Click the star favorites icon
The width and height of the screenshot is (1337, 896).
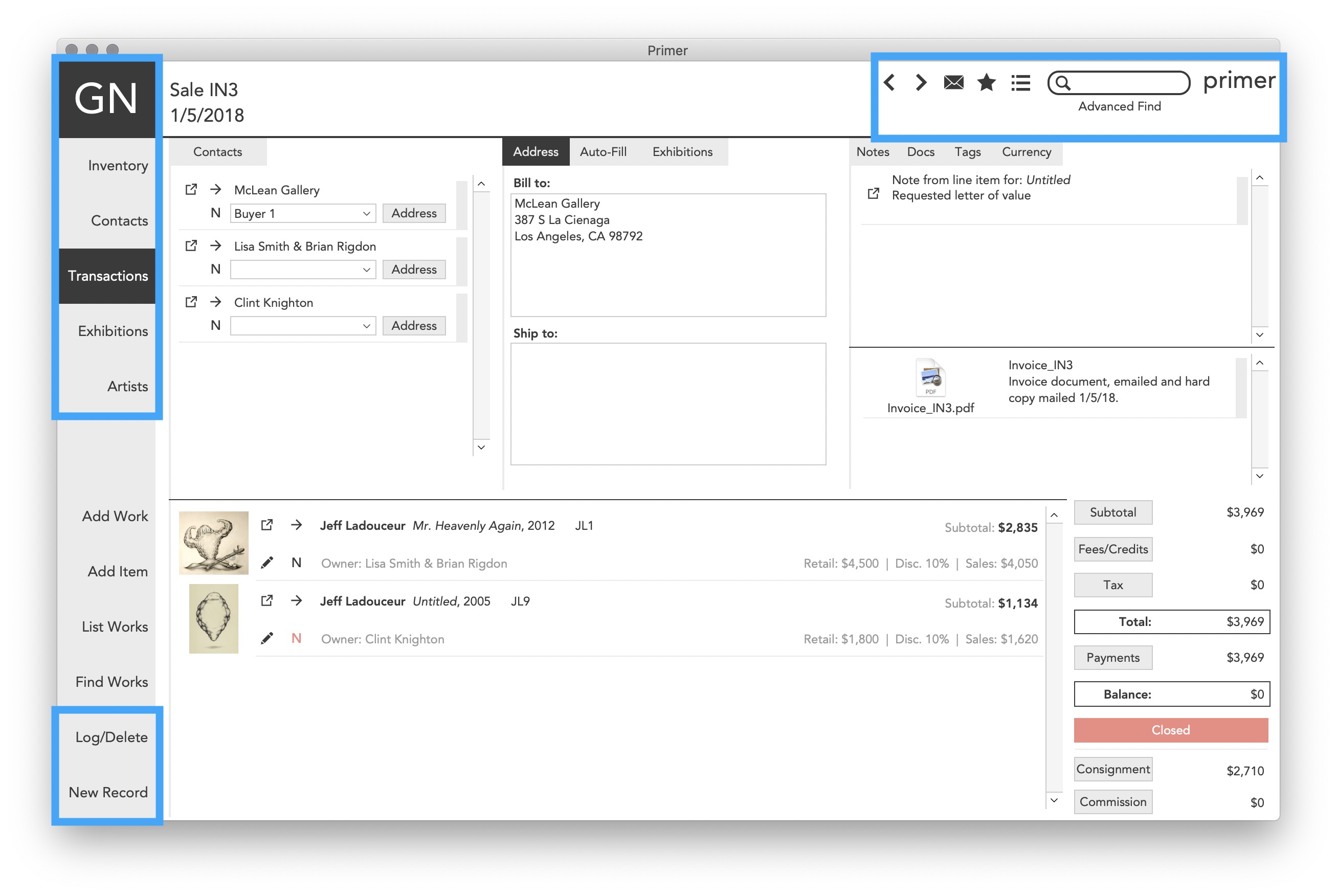[986, 83]
